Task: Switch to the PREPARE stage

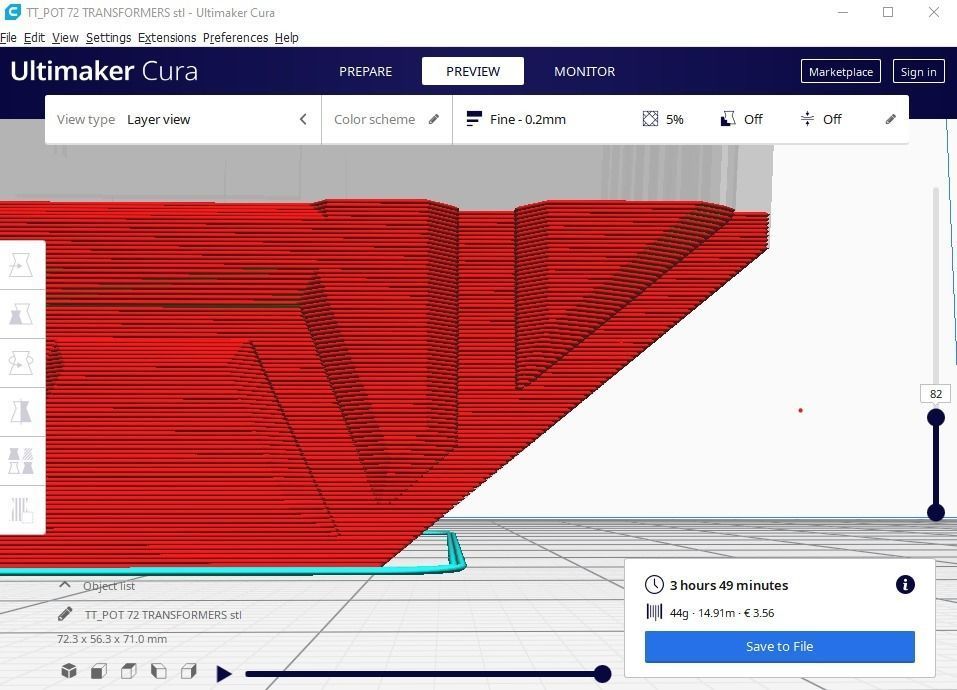Action: (x=366, y=71)
